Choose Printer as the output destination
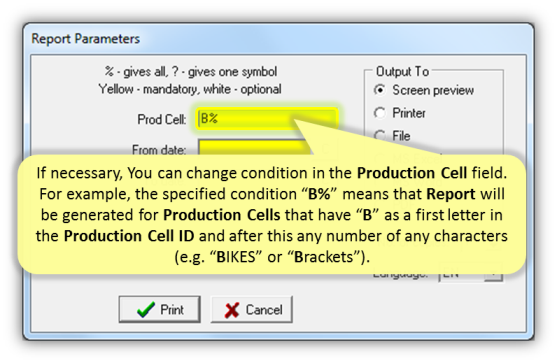The width and height of the screenshot is (557, 363). pyautogui.click(x=400, y=113)
